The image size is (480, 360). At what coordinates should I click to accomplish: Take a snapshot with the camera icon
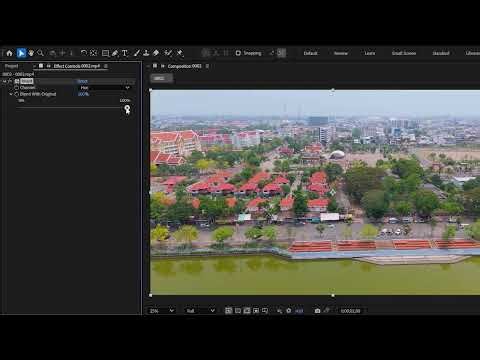pos(317,311)
